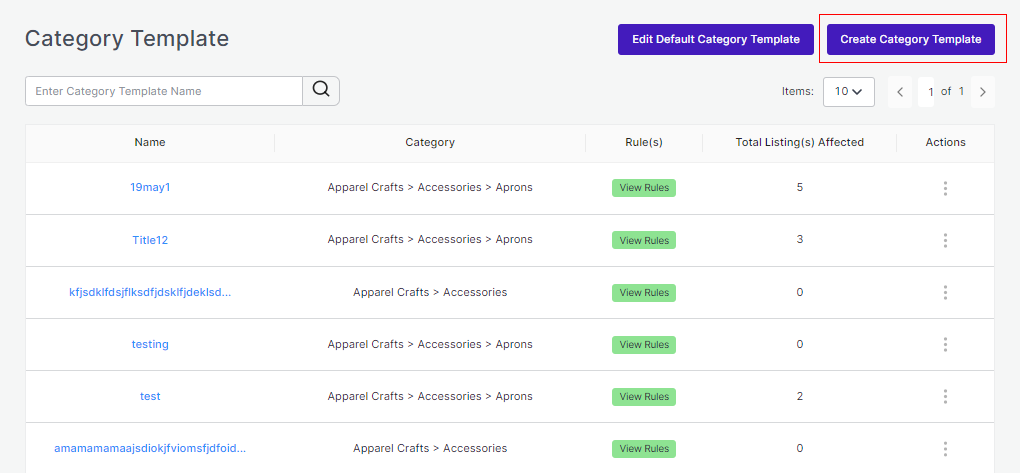The image size is (1020, 473).
Task: Open the amamamamaajsdiokjf template link
Action: tap(150, 448)
